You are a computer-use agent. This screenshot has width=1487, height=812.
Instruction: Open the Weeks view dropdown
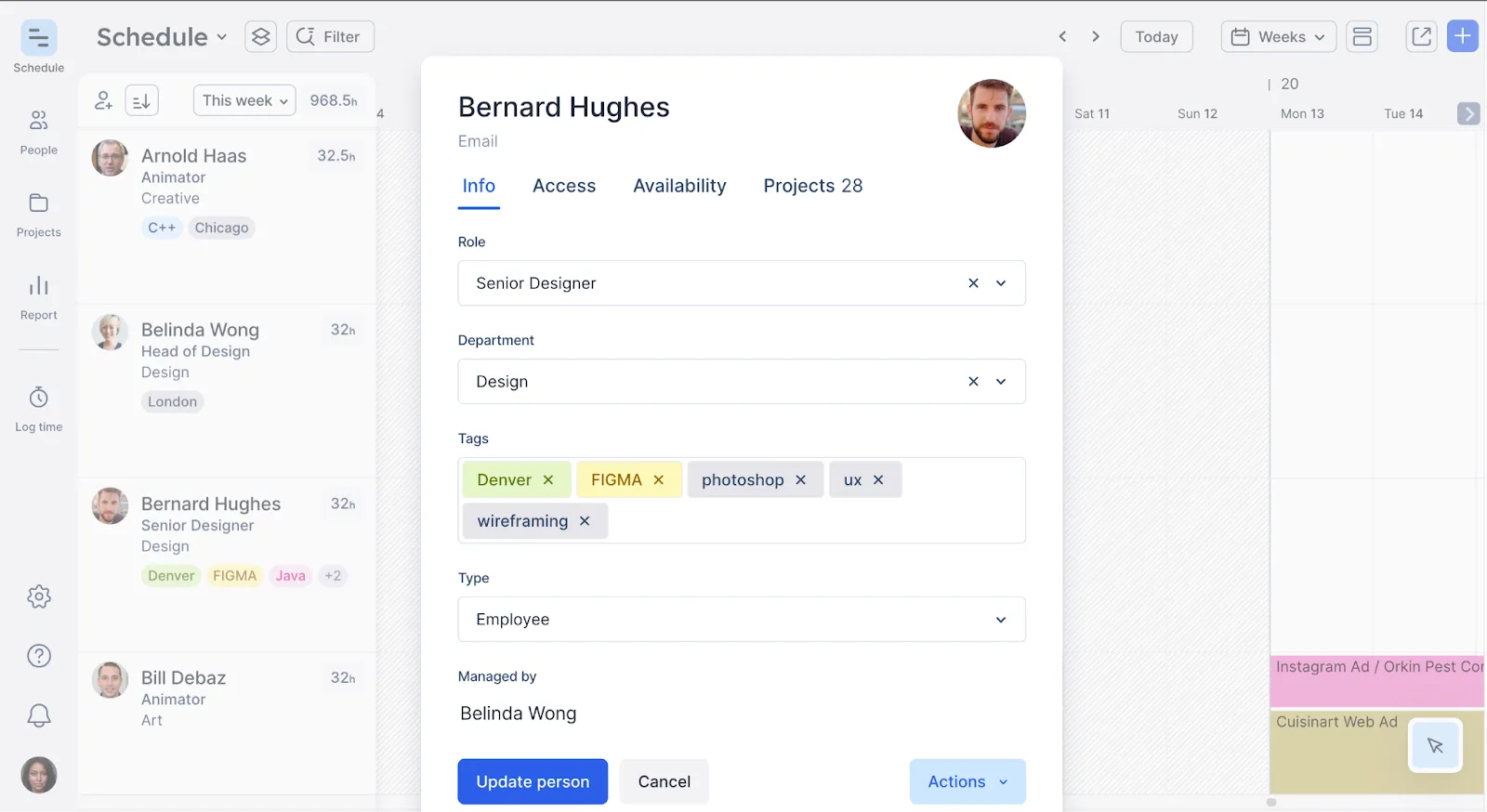[x=1279, y=36]
